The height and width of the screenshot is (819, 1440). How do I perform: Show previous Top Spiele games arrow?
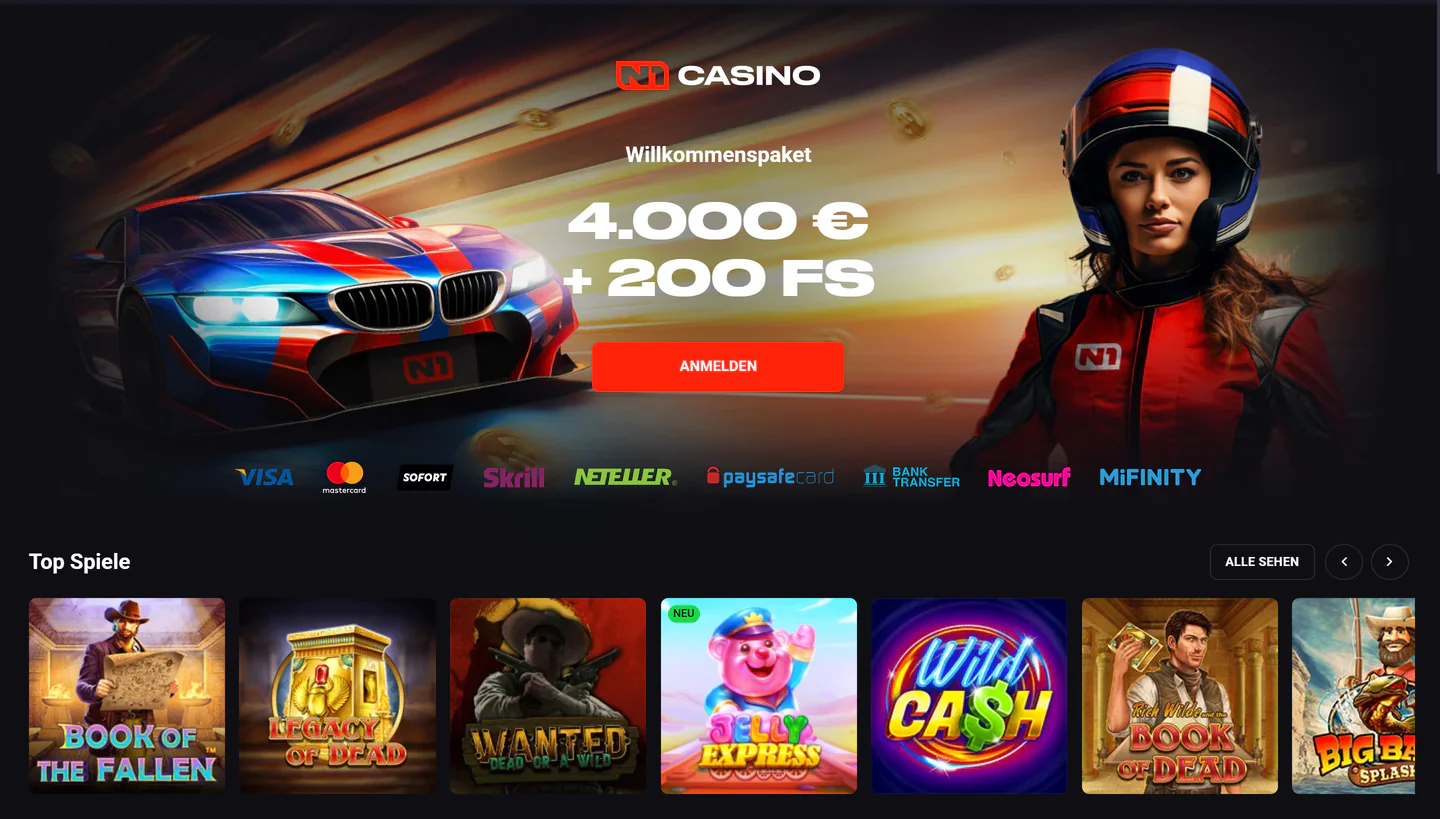[x=1344, y=562]
